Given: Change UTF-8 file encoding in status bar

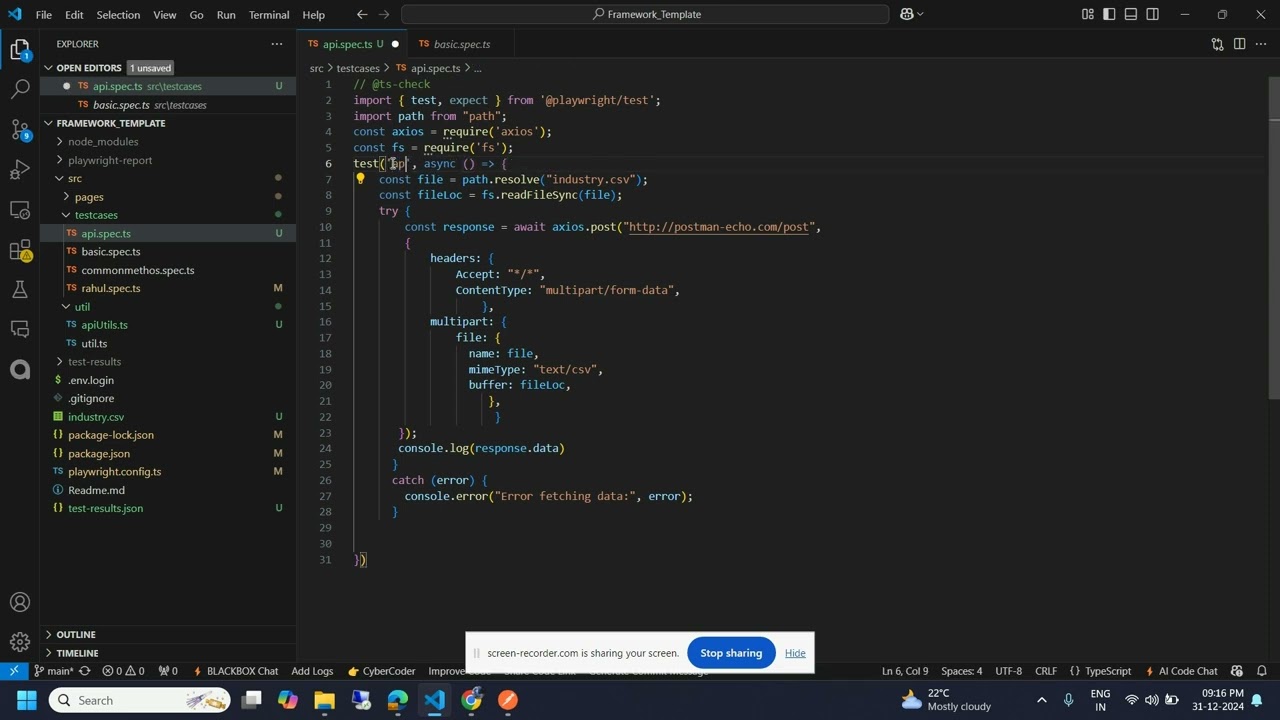Looking at the screenshot, I should [x=1008, y=671].
